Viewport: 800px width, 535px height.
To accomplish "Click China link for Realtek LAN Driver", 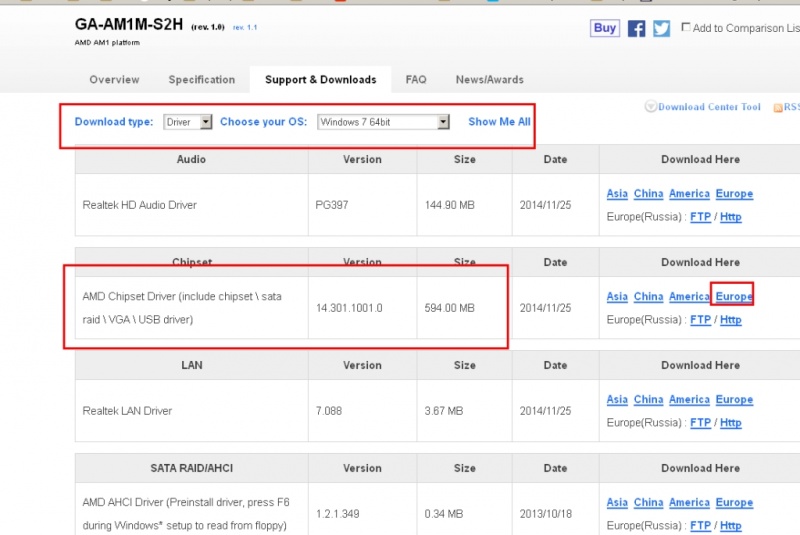I will (648, 400).
